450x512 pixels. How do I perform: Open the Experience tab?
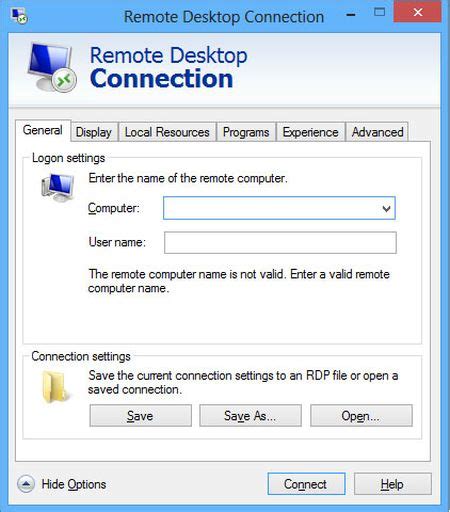[x=310, y=132]
